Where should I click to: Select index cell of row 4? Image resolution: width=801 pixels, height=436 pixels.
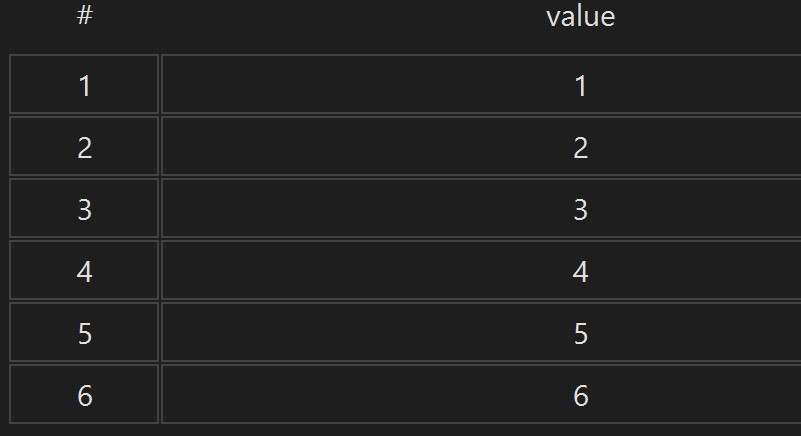pos(84,270)
